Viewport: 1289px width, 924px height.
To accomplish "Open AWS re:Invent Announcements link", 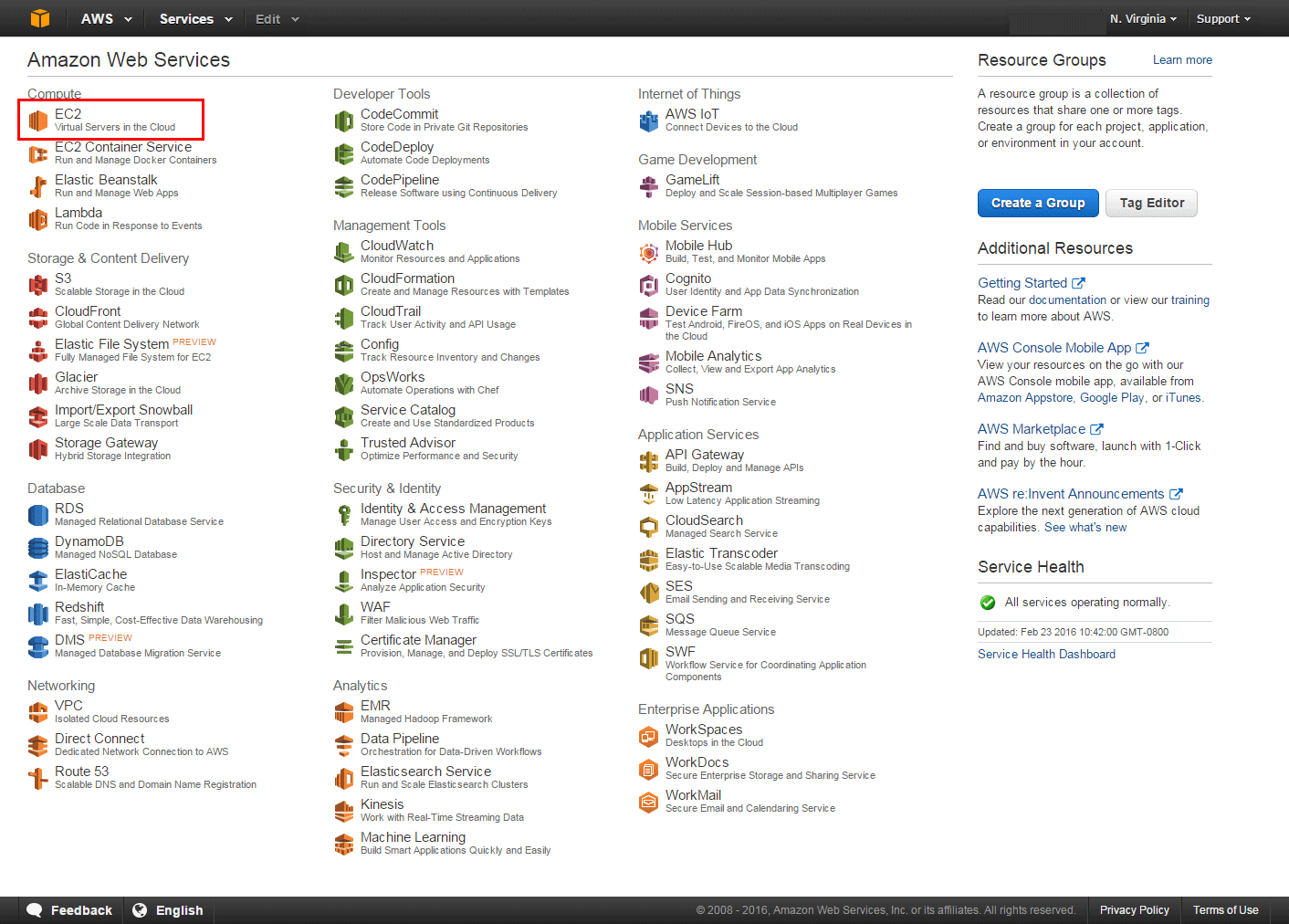I will coord(1080,494).
